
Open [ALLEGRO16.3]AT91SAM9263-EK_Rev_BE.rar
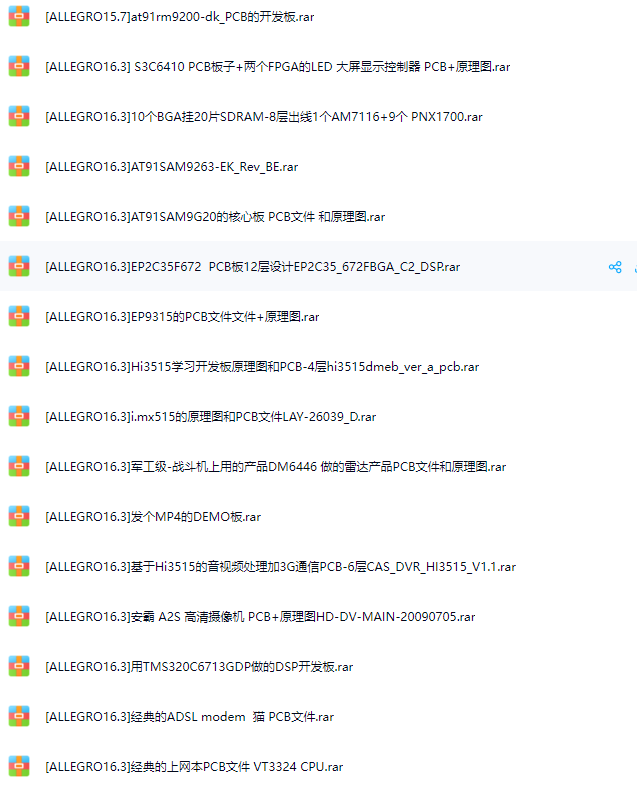[x=171, y=166]
